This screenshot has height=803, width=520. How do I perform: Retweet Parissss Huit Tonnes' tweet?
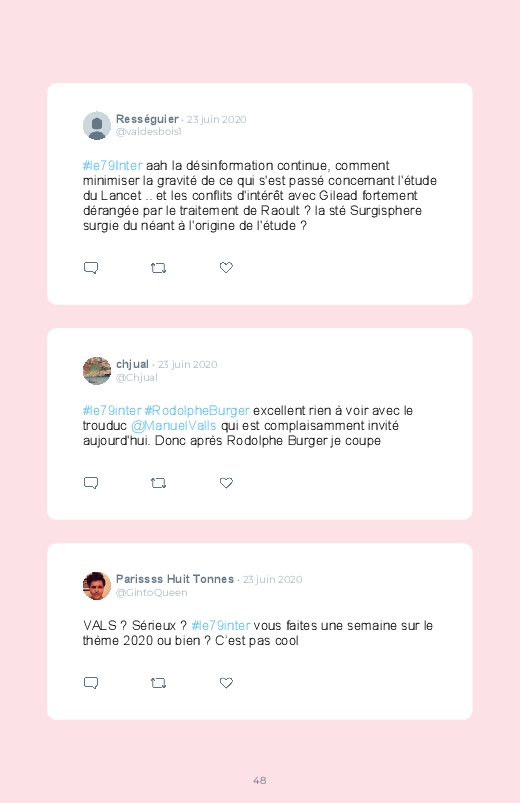coord(158,683)
